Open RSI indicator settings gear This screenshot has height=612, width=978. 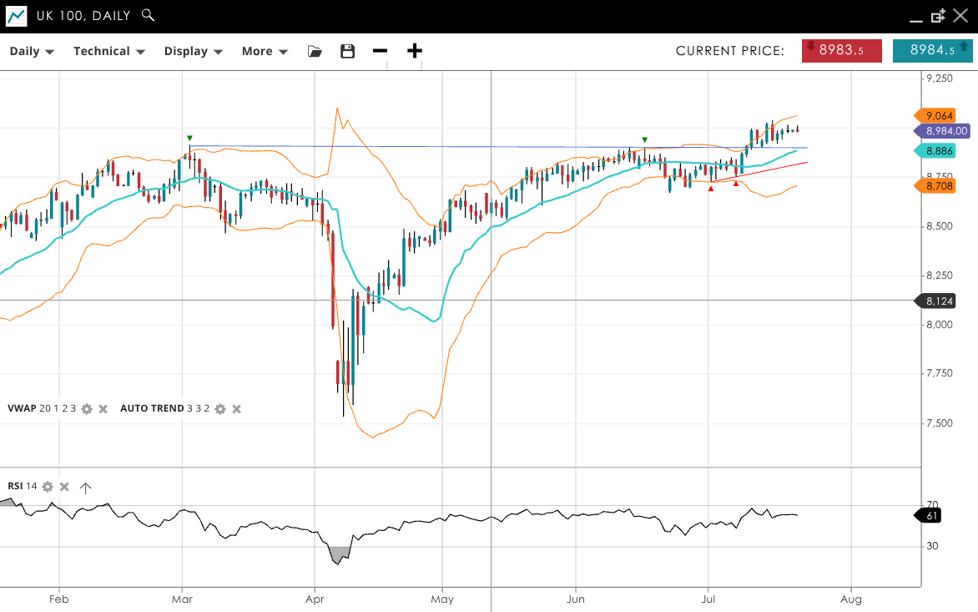coord(48,487)
